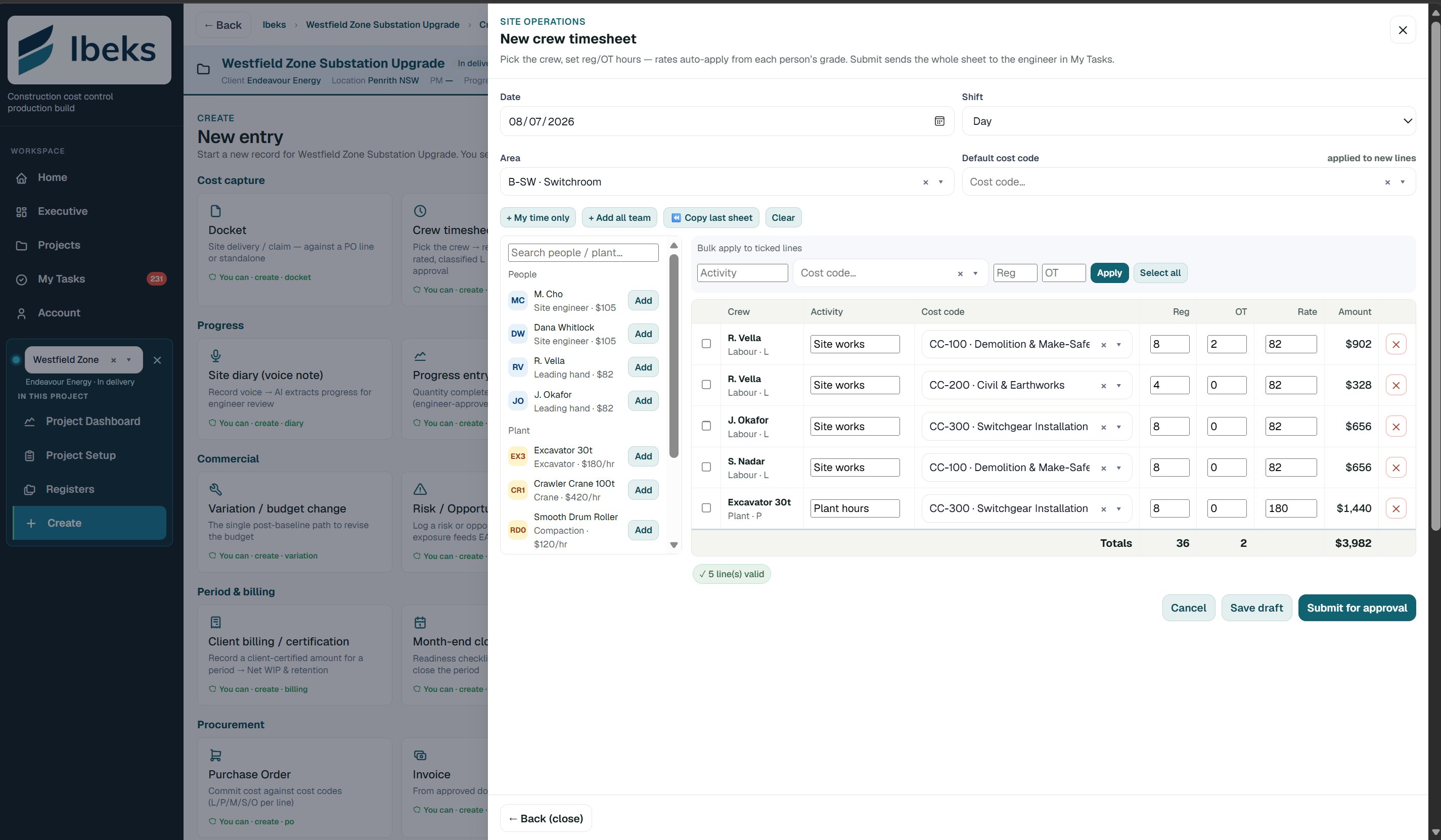Add Crawler Crane 100t to timesheet
The width and height of the screenshot is (1441, 840).
click(x=643, y=490)
